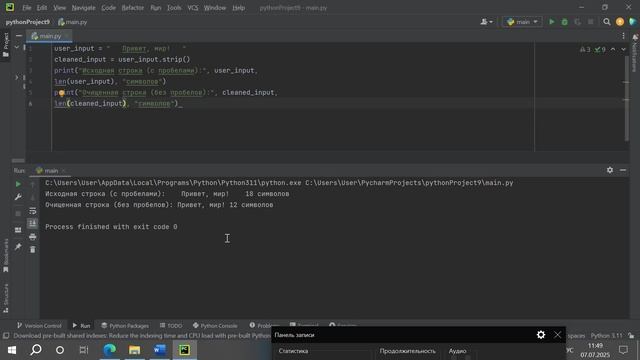The image size is (640, 360).
Task: Toggle soft-wrap in Run console
Action: pyautogui.click(x=33, y=211)
